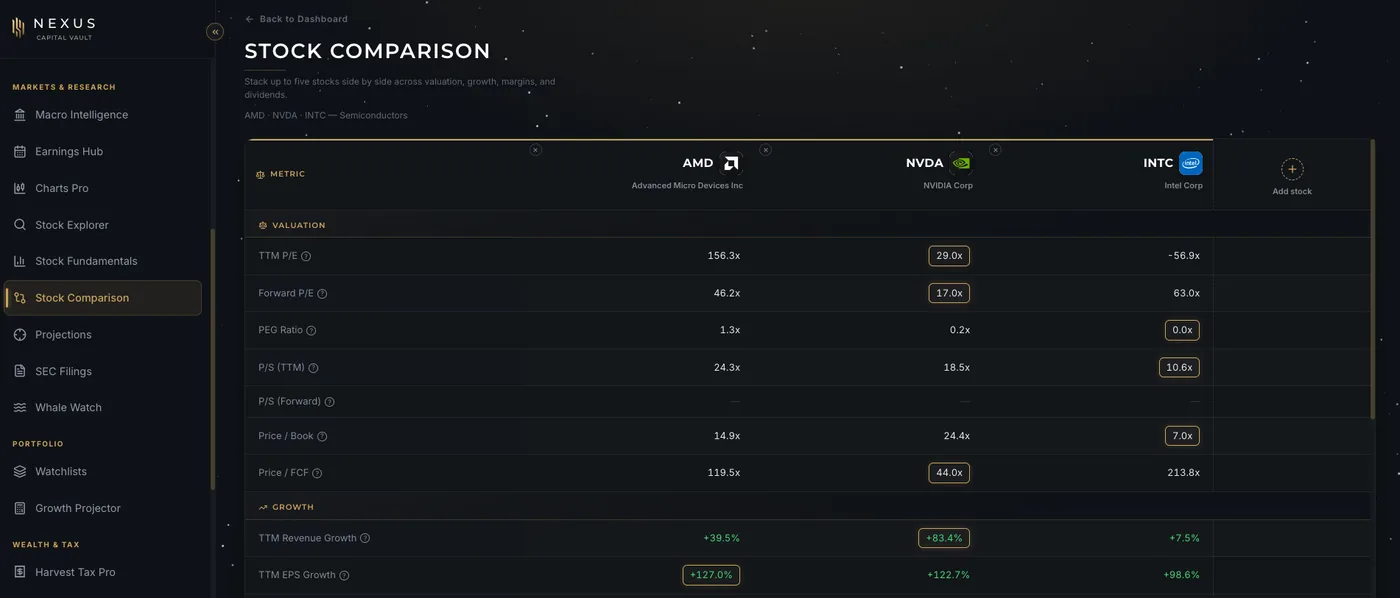Click the Projections icon in sidebar
This screenshot has width=1400, height=598.
point(20,335)
